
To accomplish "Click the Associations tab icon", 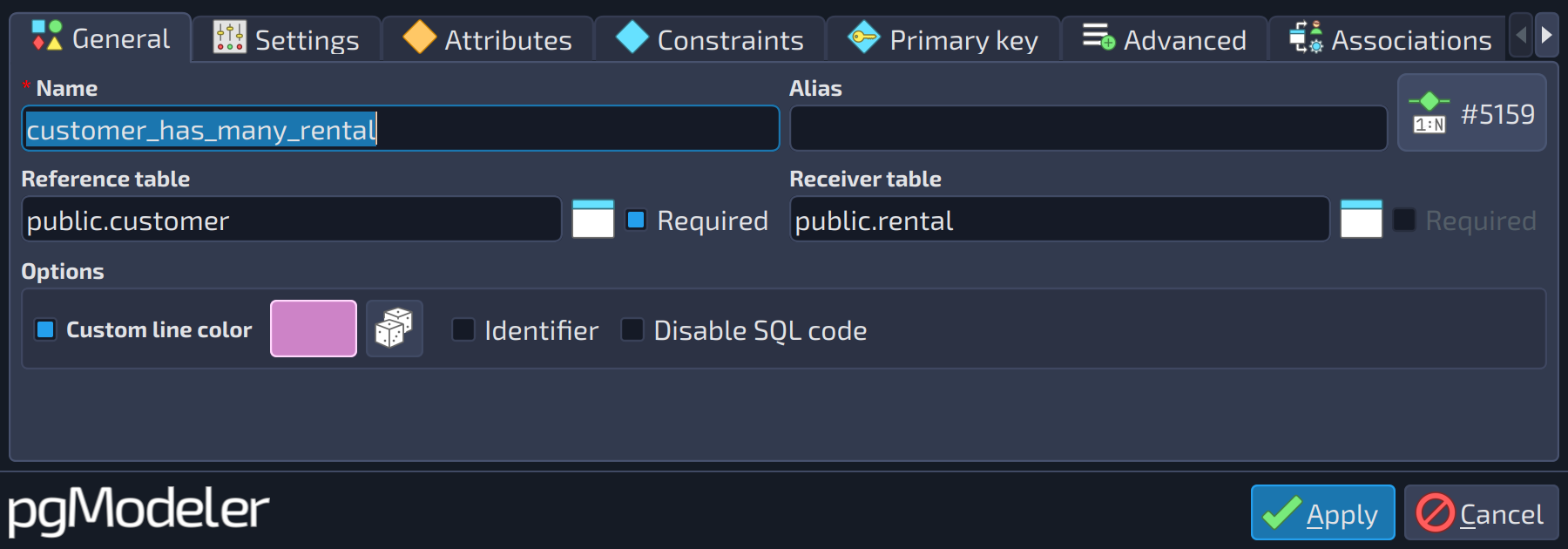I will tap(1306, 37).
